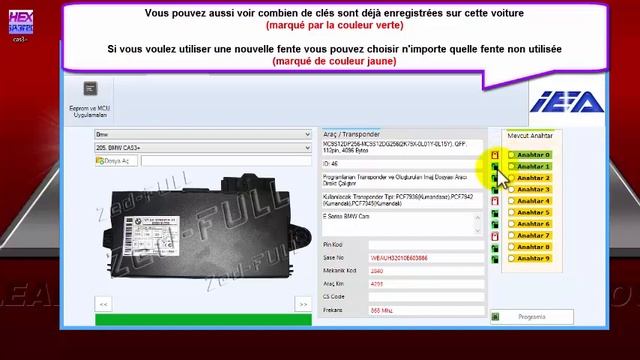
Task: Click the 'Araç / Transponder' heading
Action: 351,134
